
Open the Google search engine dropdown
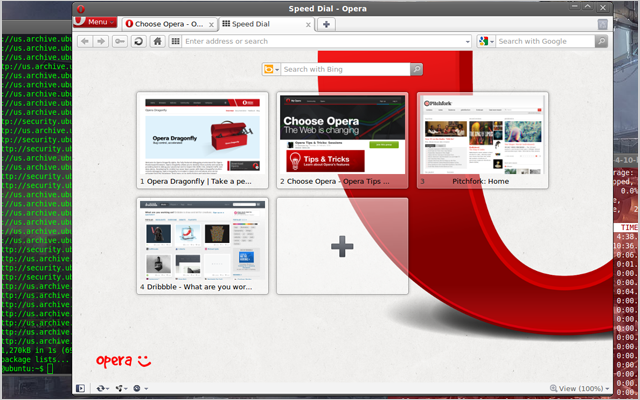486,41
